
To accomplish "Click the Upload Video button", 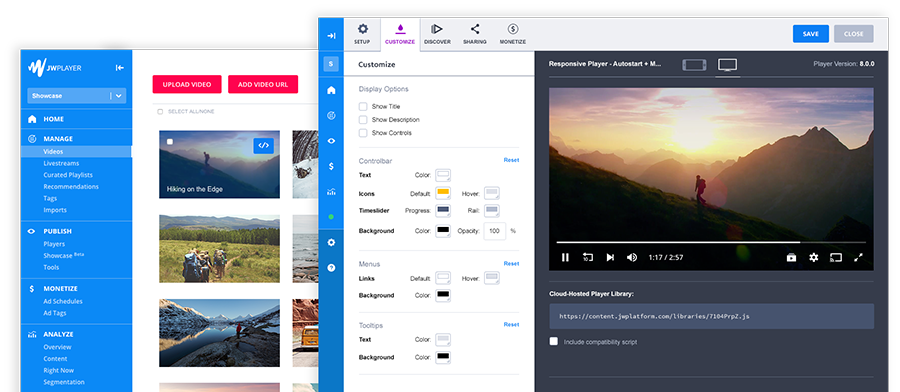I will click(187, 84).
